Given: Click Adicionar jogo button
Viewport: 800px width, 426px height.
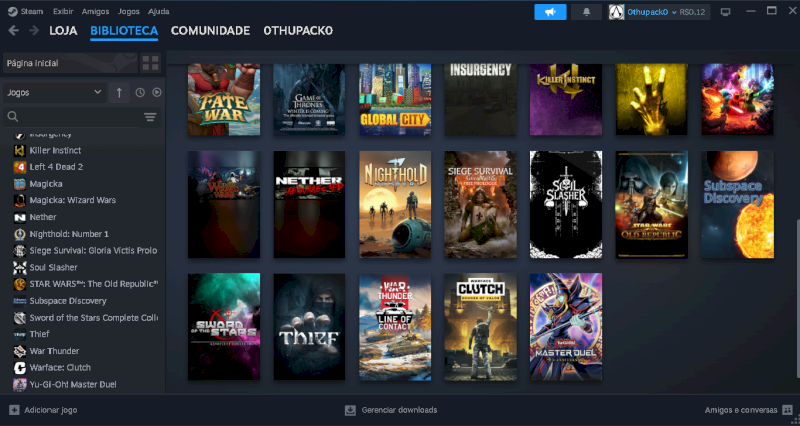Looking at the screenshot, I should pyautogui.click(x=43, y=410).
